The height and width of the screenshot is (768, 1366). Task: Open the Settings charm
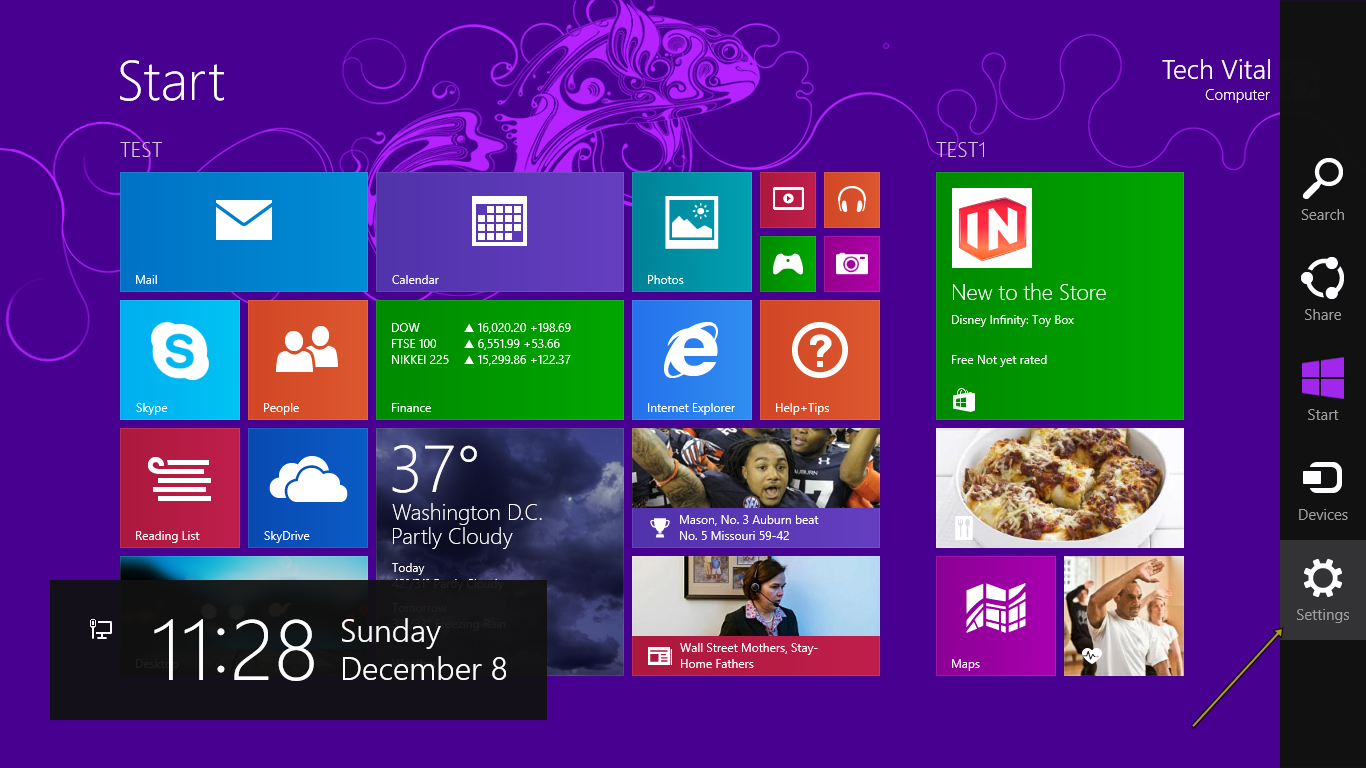[1322, 590]
